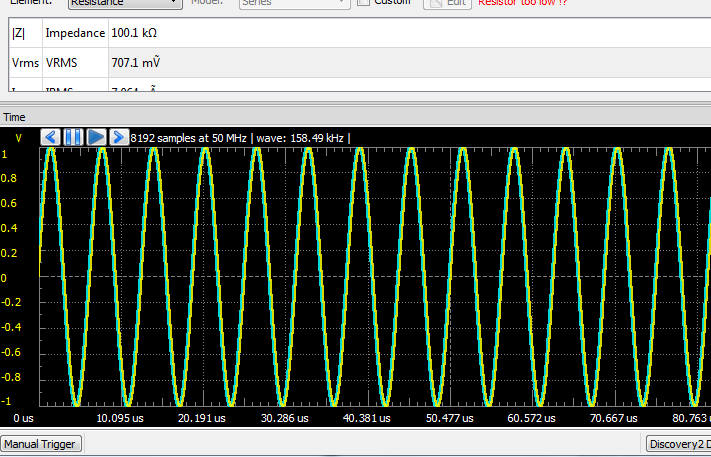Viewport: 711px width, 457px height.
Task: Select the VRMS value 707.1 mV
Action: (136, 62)
